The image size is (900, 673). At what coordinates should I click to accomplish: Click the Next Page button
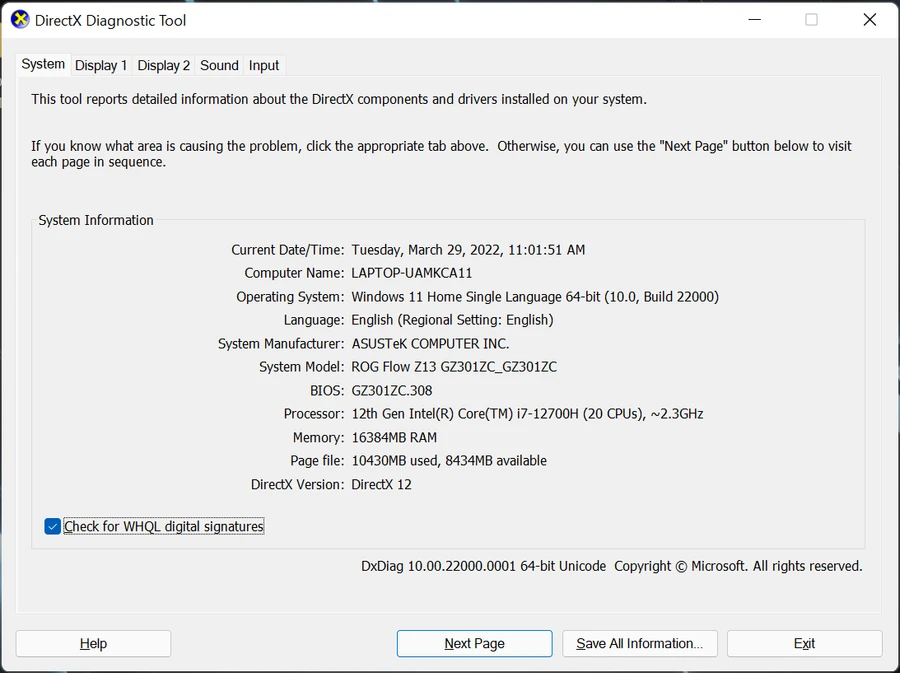click(x=474, y=644)
